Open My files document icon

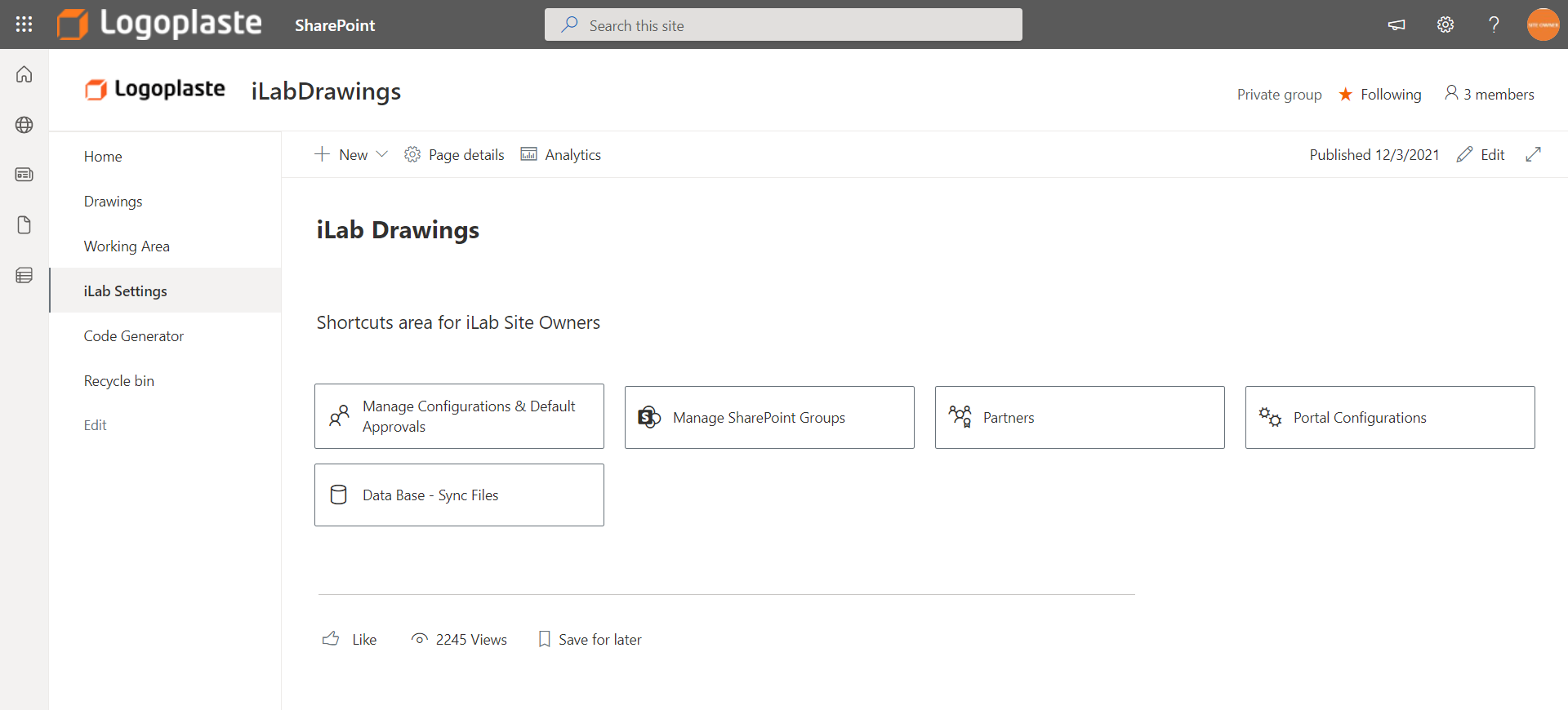24,225
